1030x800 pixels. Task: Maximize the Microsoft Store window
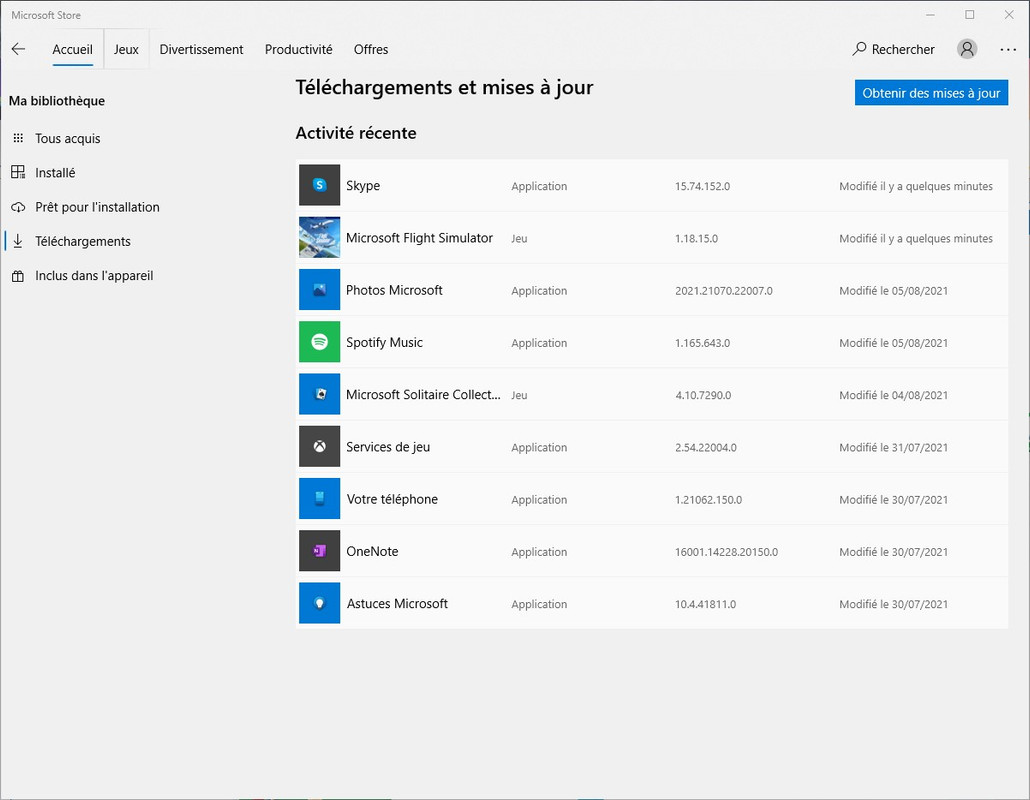[970, 14]
